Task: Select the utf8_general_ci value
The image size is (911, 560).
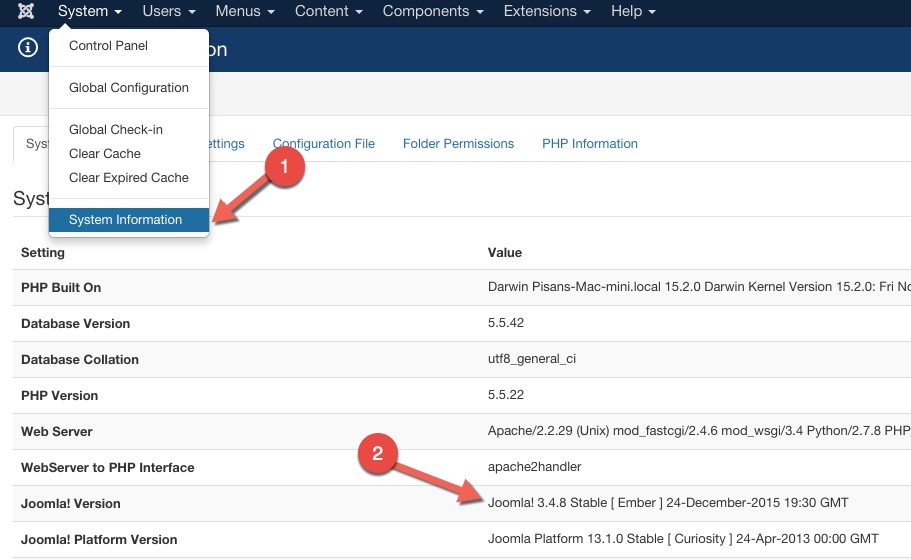Action: pyautogui.click(x=532, y=359)
